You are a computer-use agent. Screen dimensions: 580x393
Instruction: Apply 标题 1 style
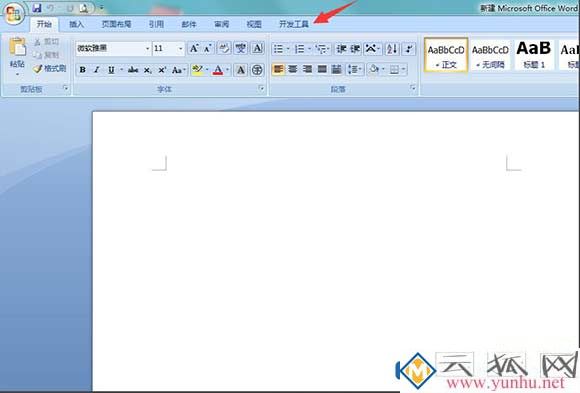click(x=534, y=55)
